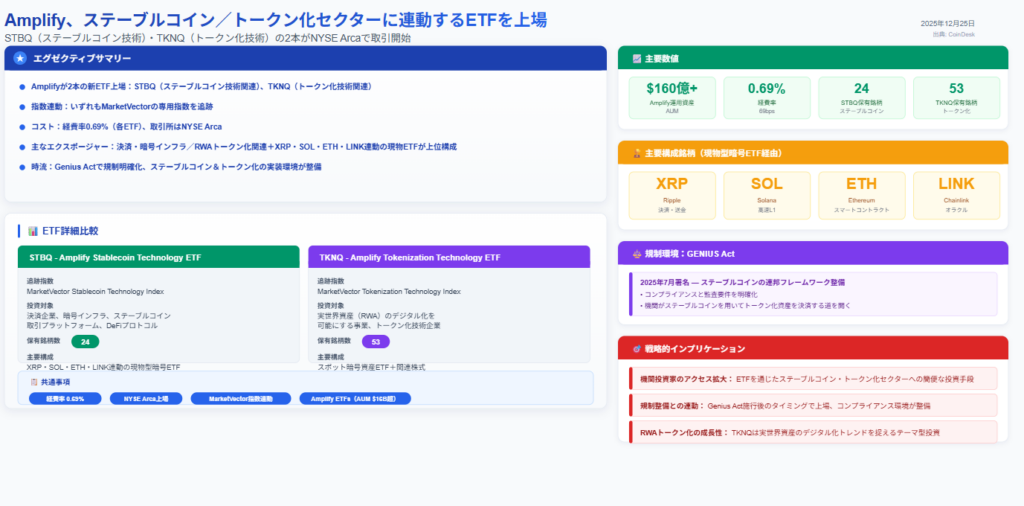Select the ETH Ethereum card
Viewport: 1024px width, 506px height.
861,195
